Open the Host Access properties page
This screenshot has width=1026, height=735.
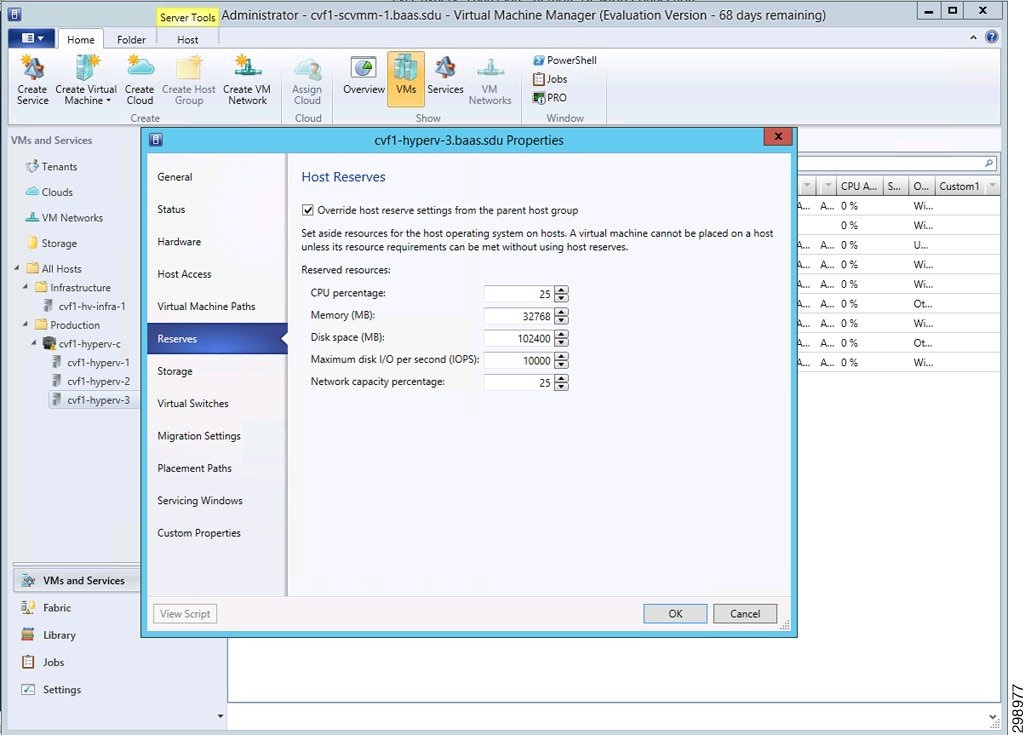[217, 274]
